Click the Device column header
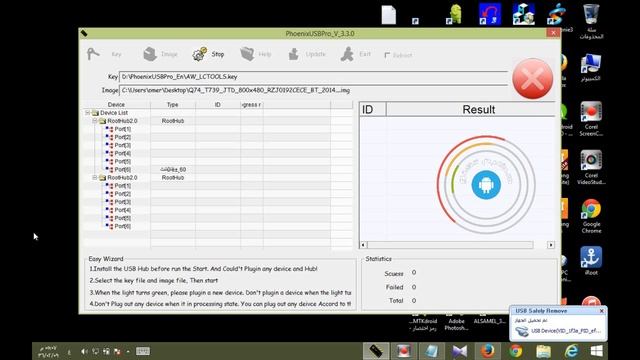The image size is (640, 360). click(116, 105)
